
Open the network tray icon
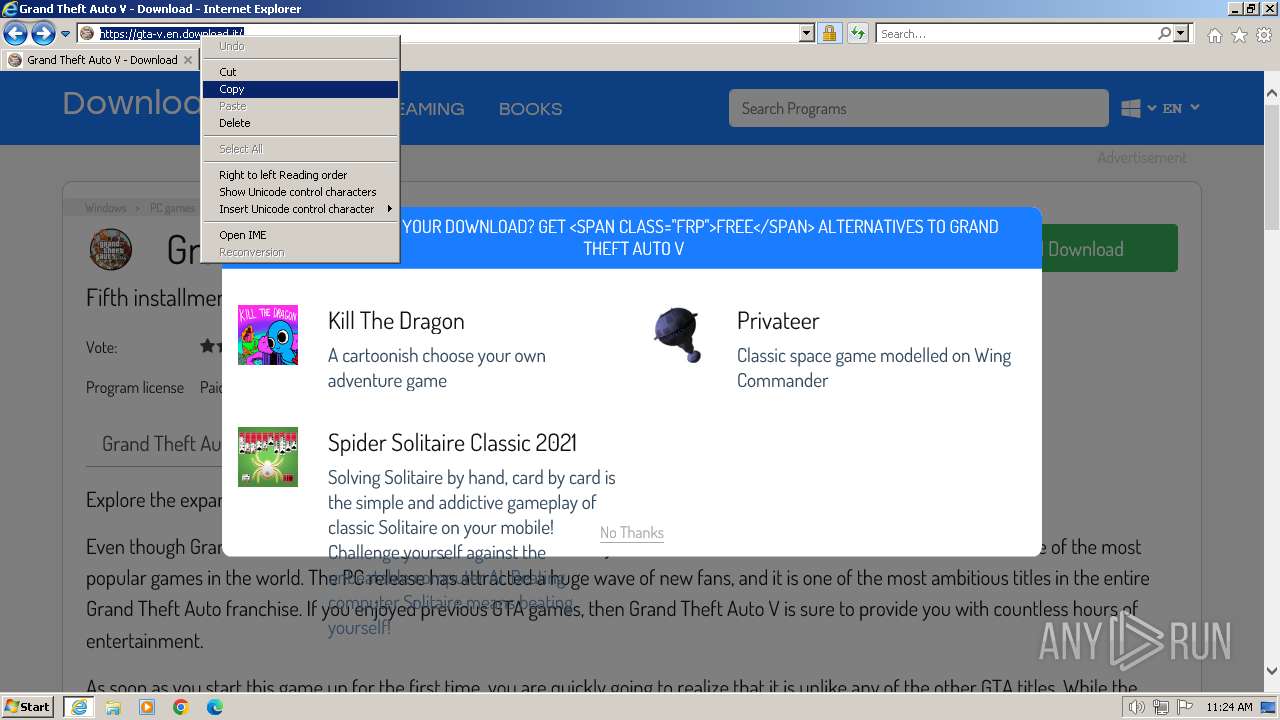point(1160,707)
